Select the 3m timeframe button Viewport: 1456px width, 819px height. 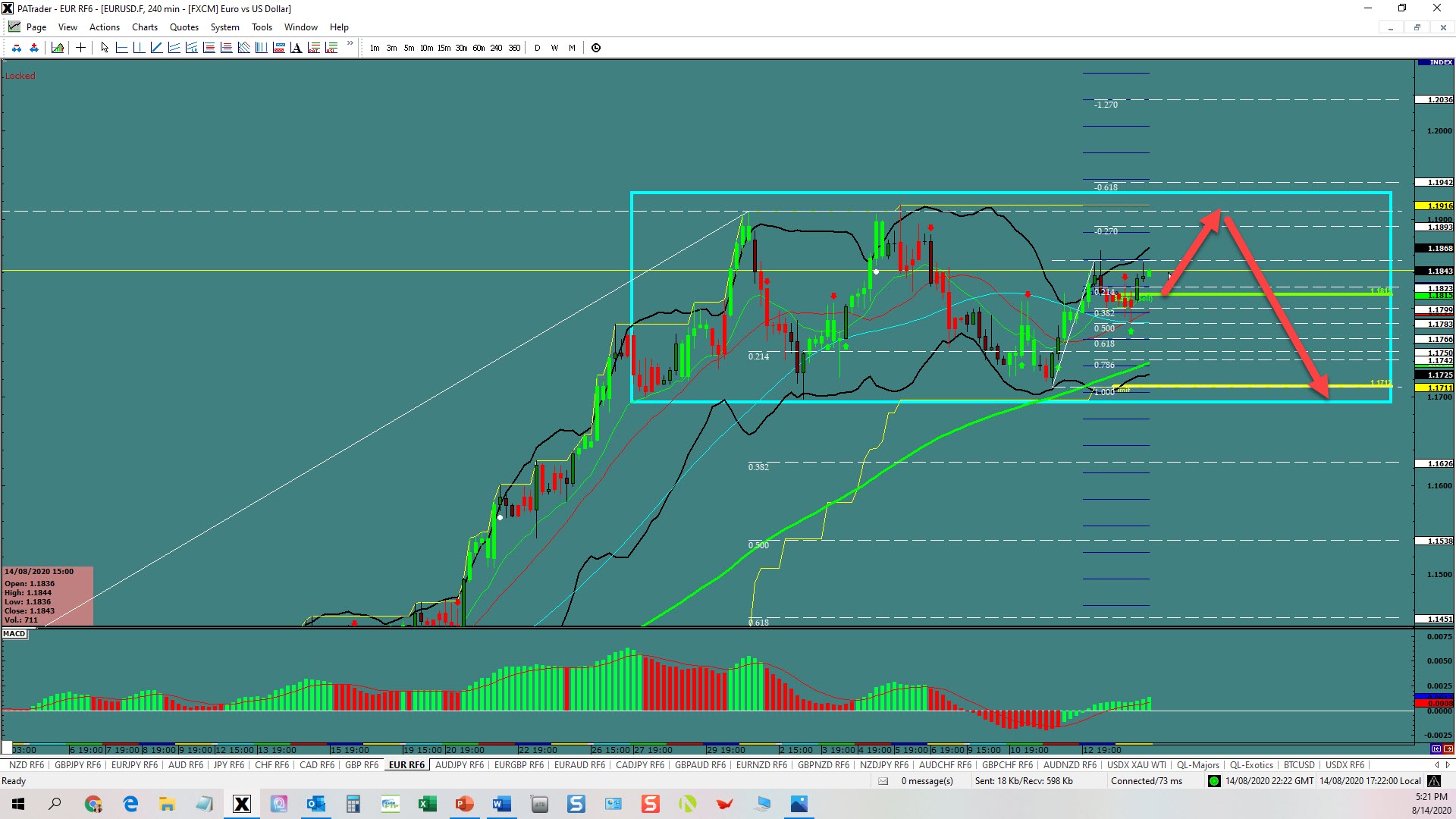(391, 48)
